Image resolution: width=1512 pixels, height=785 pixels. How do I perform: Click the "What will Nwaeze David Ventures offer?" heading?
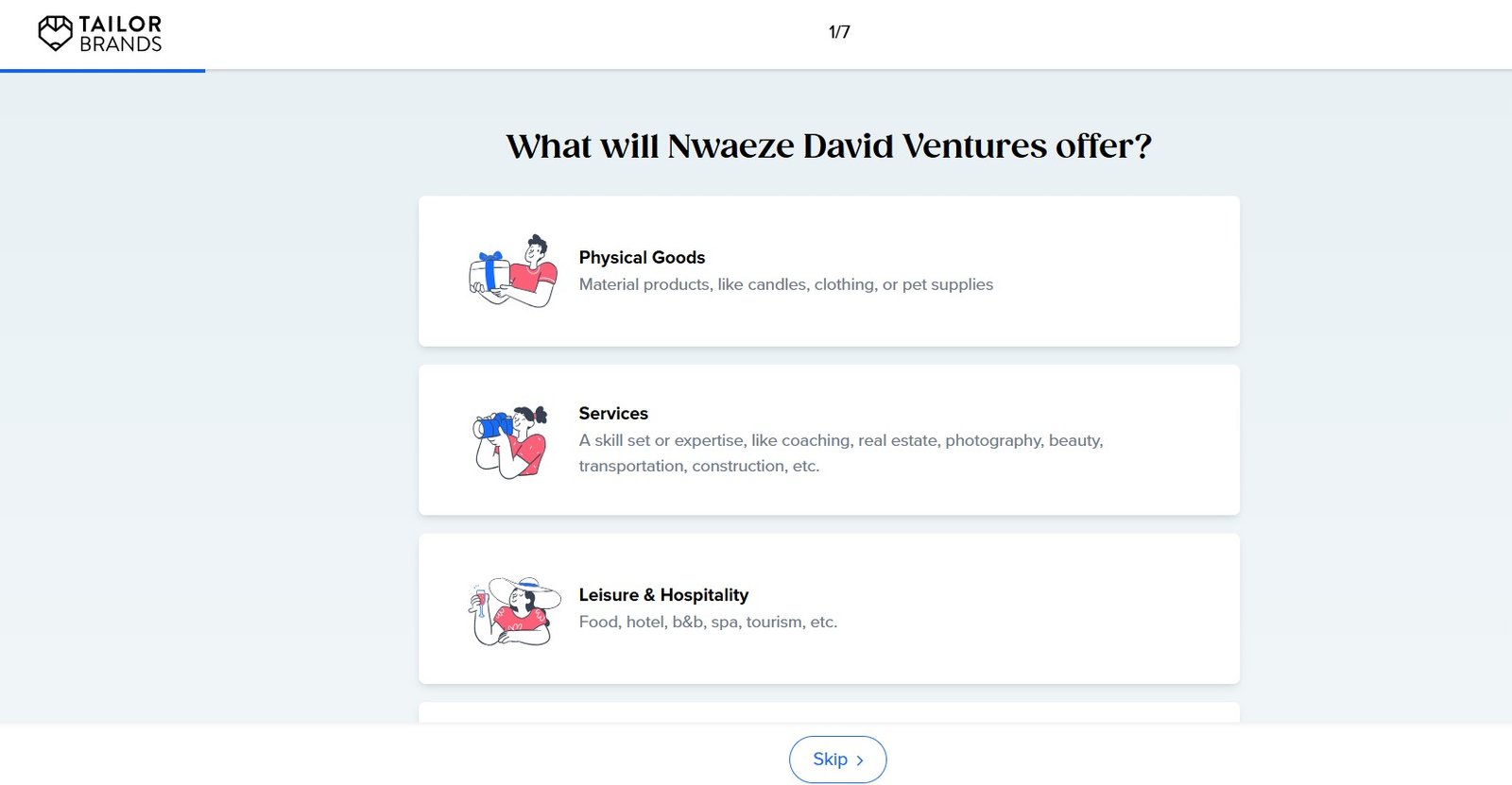(x=829, y=145)
